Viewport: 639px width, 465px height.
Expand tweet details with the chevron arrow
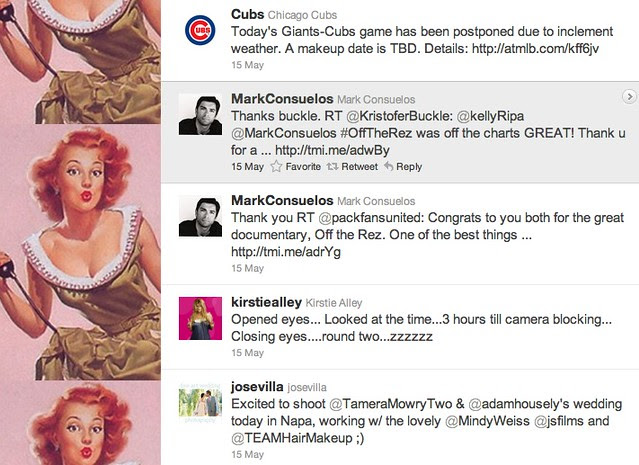click(x=629, y=97)
